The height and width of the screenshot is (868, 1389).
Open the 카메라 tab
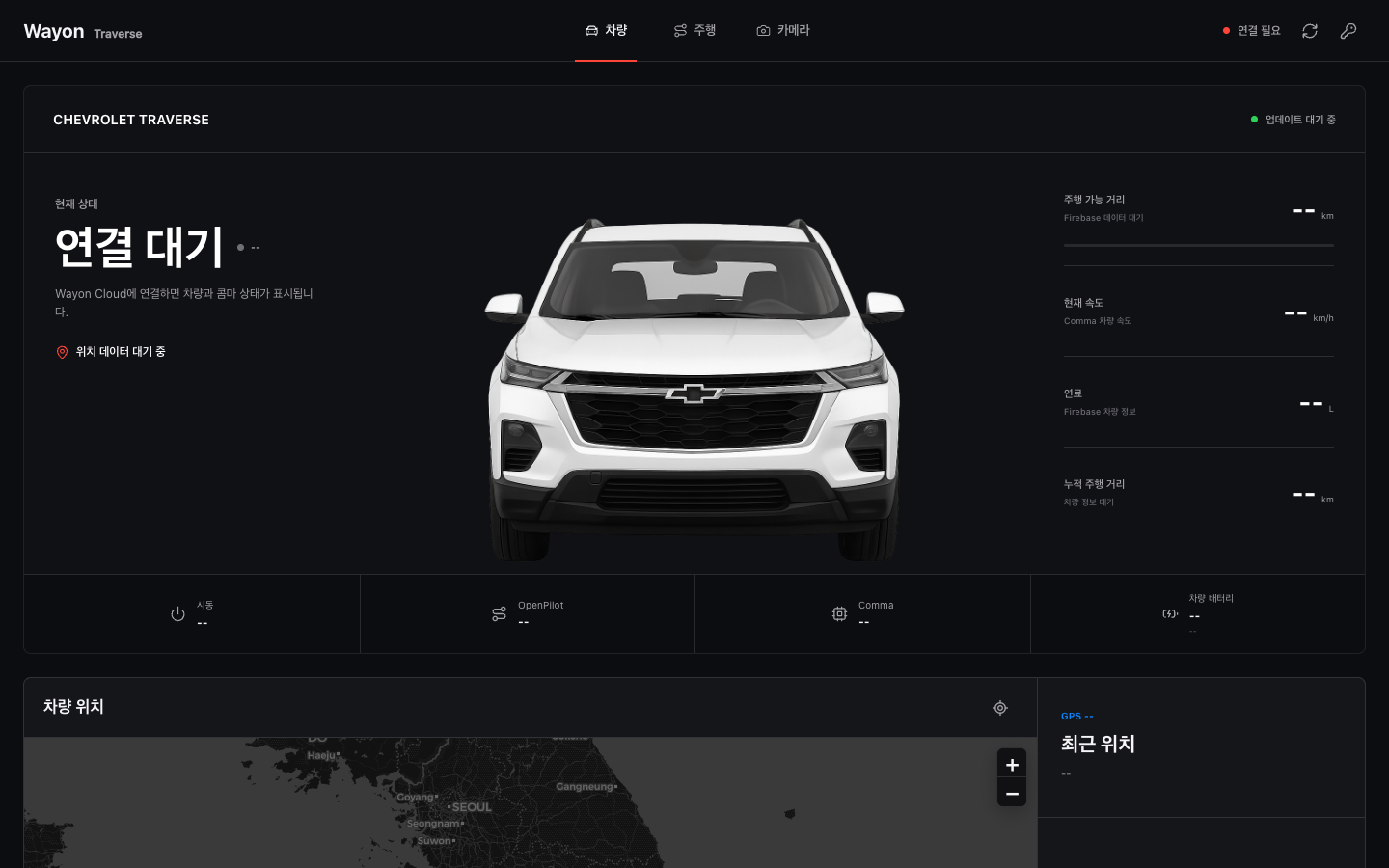783,31
